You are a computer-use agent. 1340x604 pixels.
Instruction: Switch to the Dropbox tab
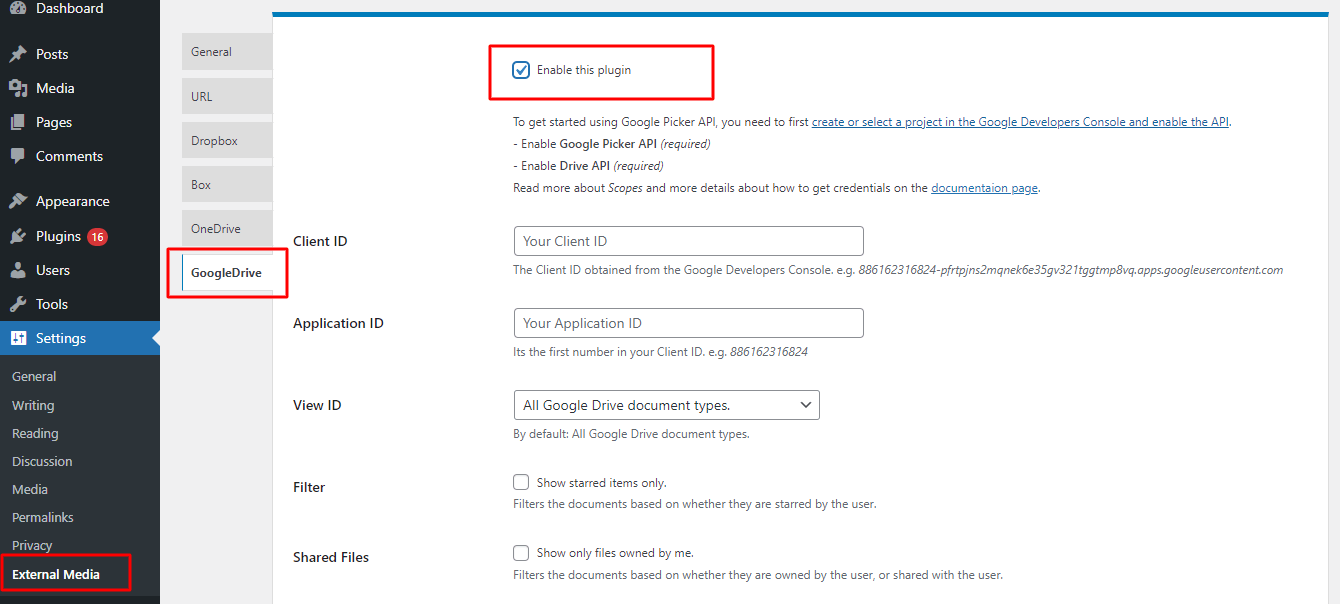click(227, 141)
